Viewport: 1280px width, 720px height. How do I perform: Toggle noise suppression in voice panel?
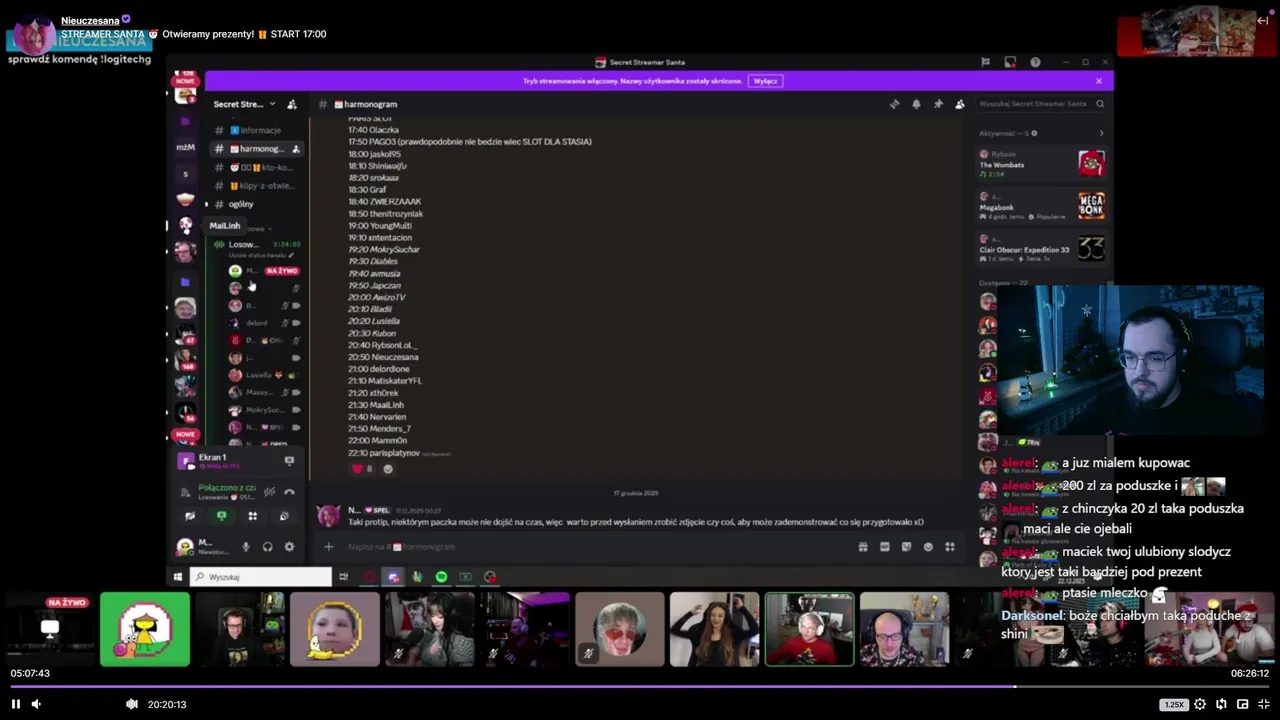(269, 491)
